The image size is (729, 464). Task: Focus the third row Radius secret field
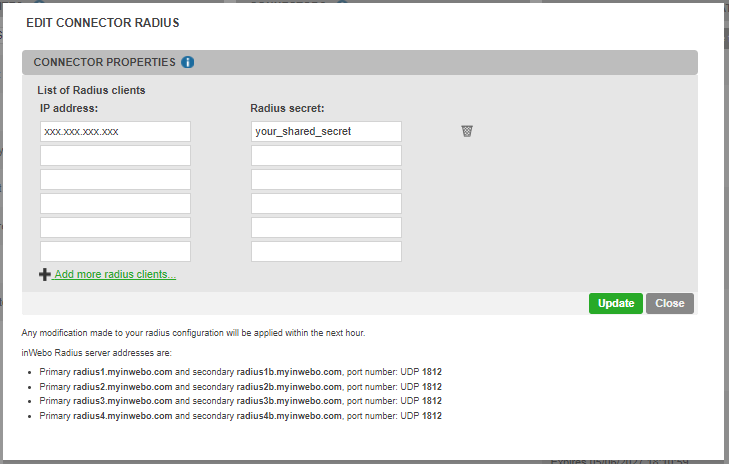326,179
